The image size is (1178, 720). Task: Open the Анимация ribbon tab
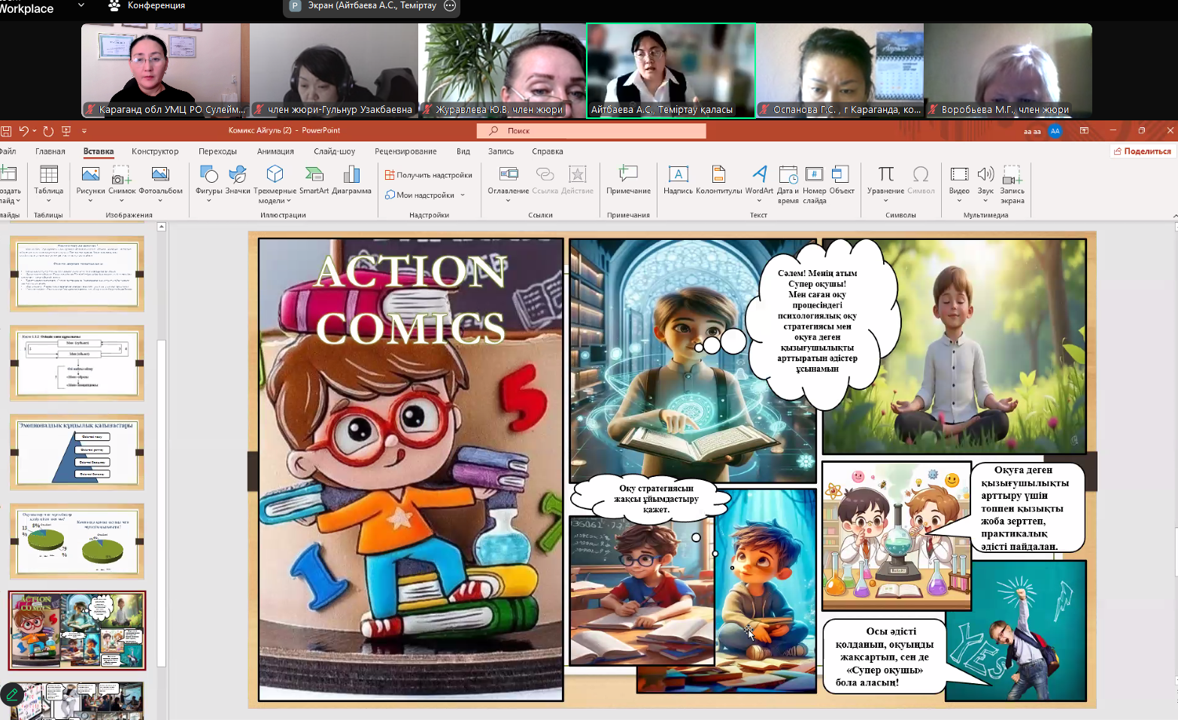(275, 152)
